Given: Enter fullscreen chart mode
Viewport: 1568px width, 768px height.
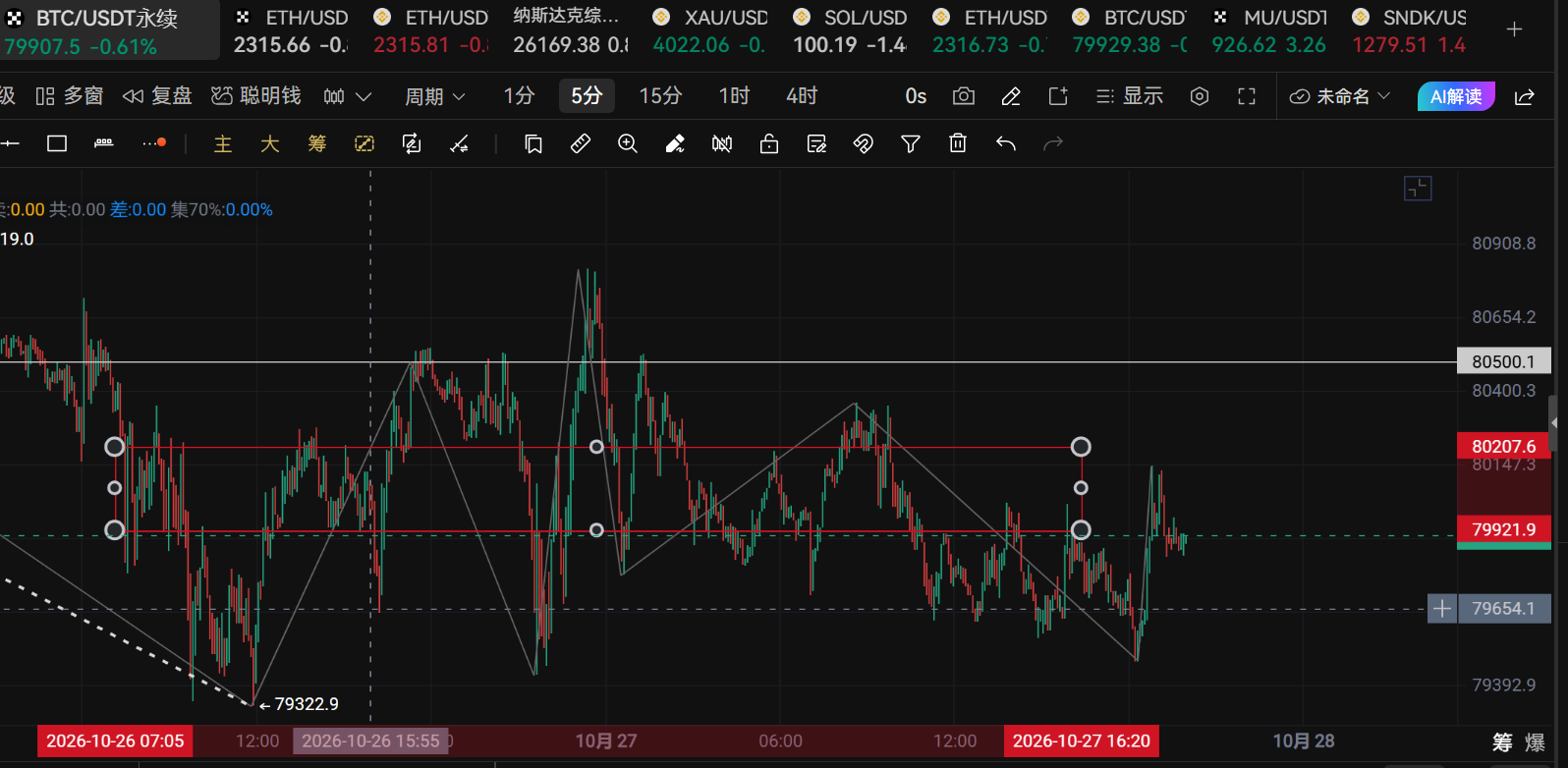Looking at the screenshot, I should (1247, 96).
